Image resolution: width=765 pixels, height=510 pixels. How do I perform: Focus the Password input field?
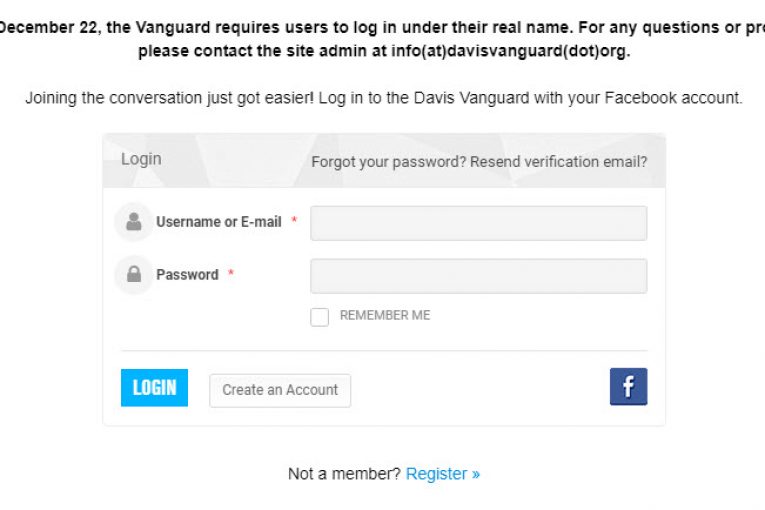tap(478, 276)
